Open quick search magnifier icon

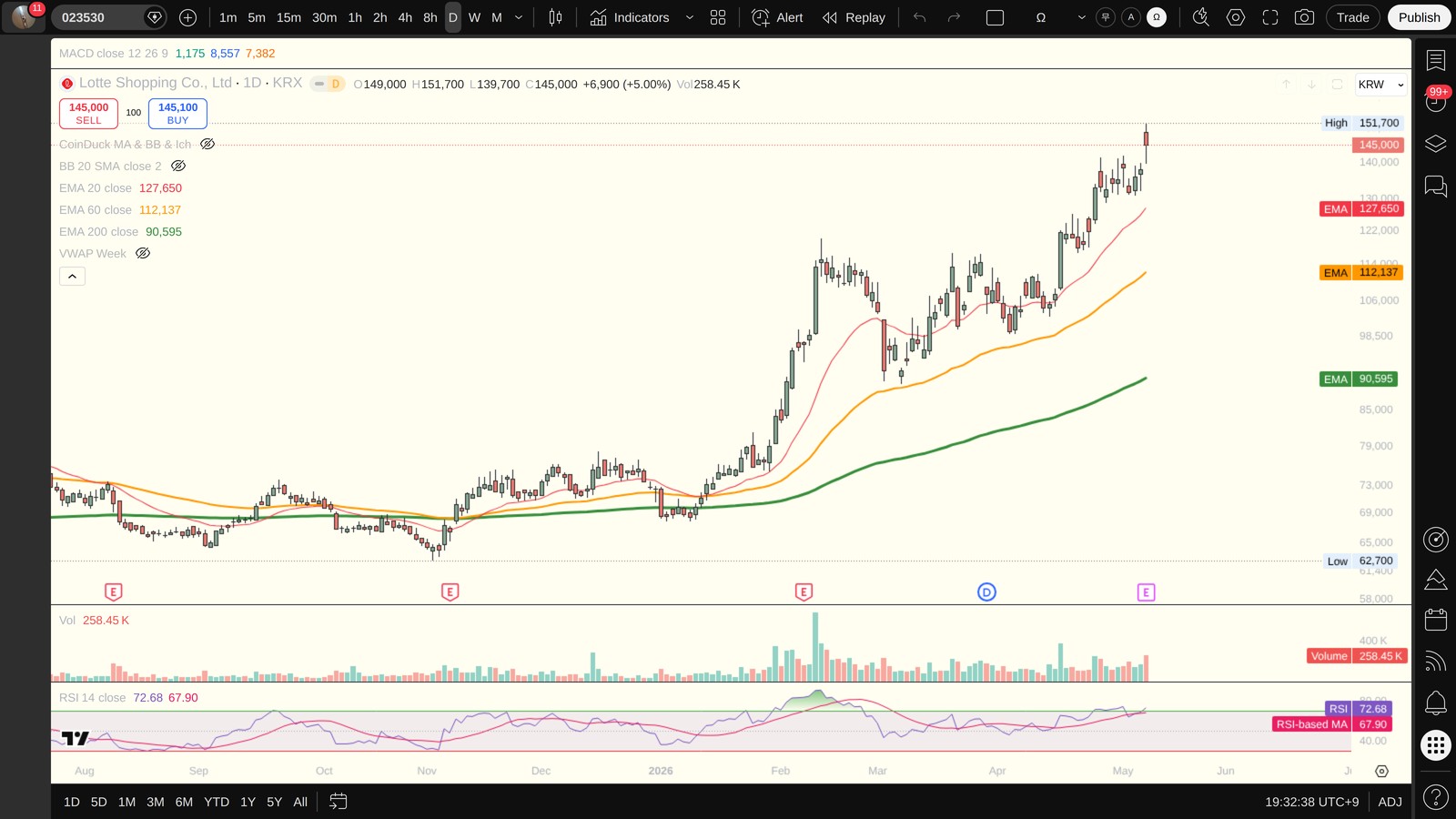point(1201,17)
